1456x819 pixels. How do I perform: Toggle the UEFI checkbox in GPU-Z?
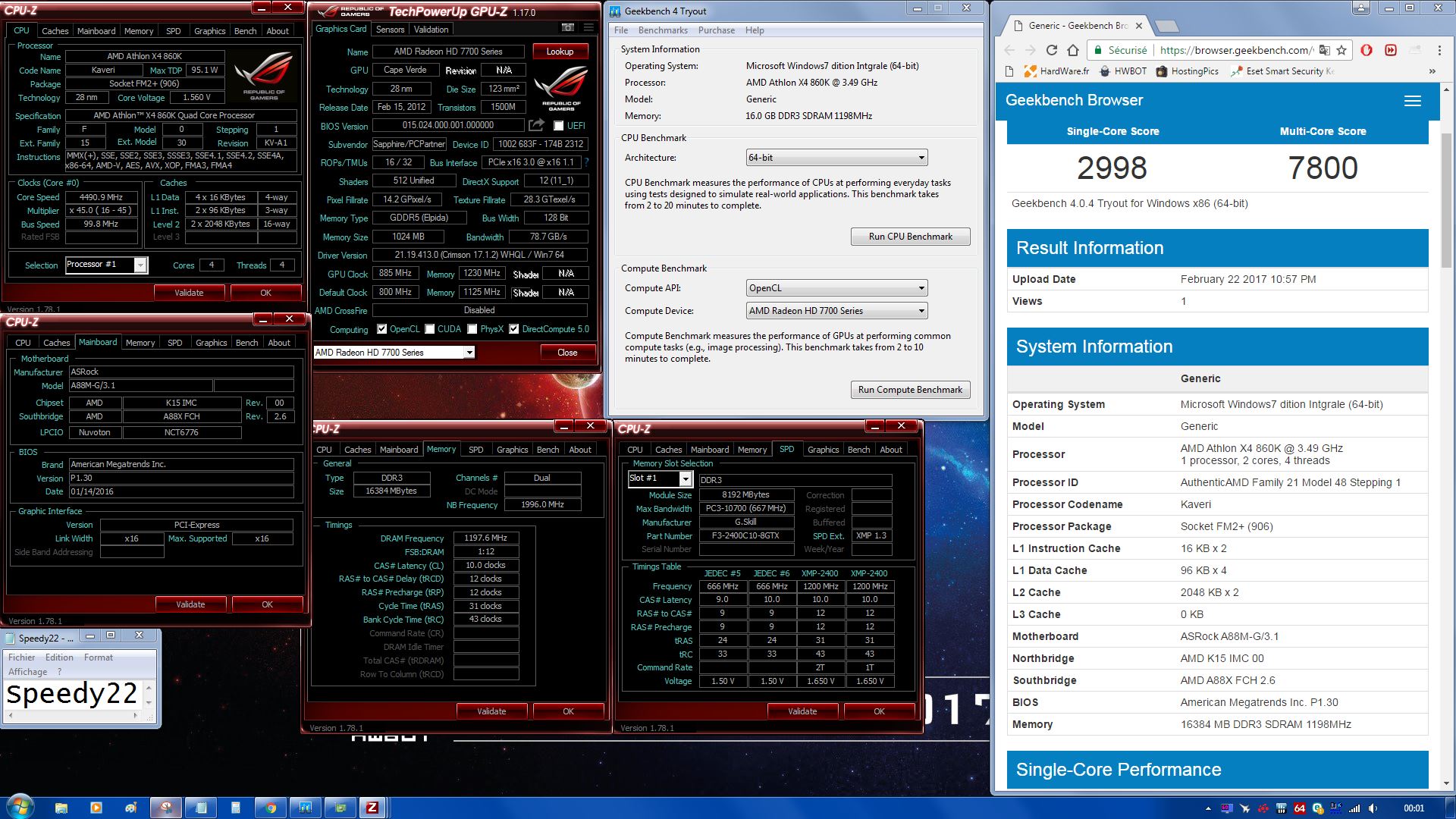pyautogui.click(x=559, y=126)
